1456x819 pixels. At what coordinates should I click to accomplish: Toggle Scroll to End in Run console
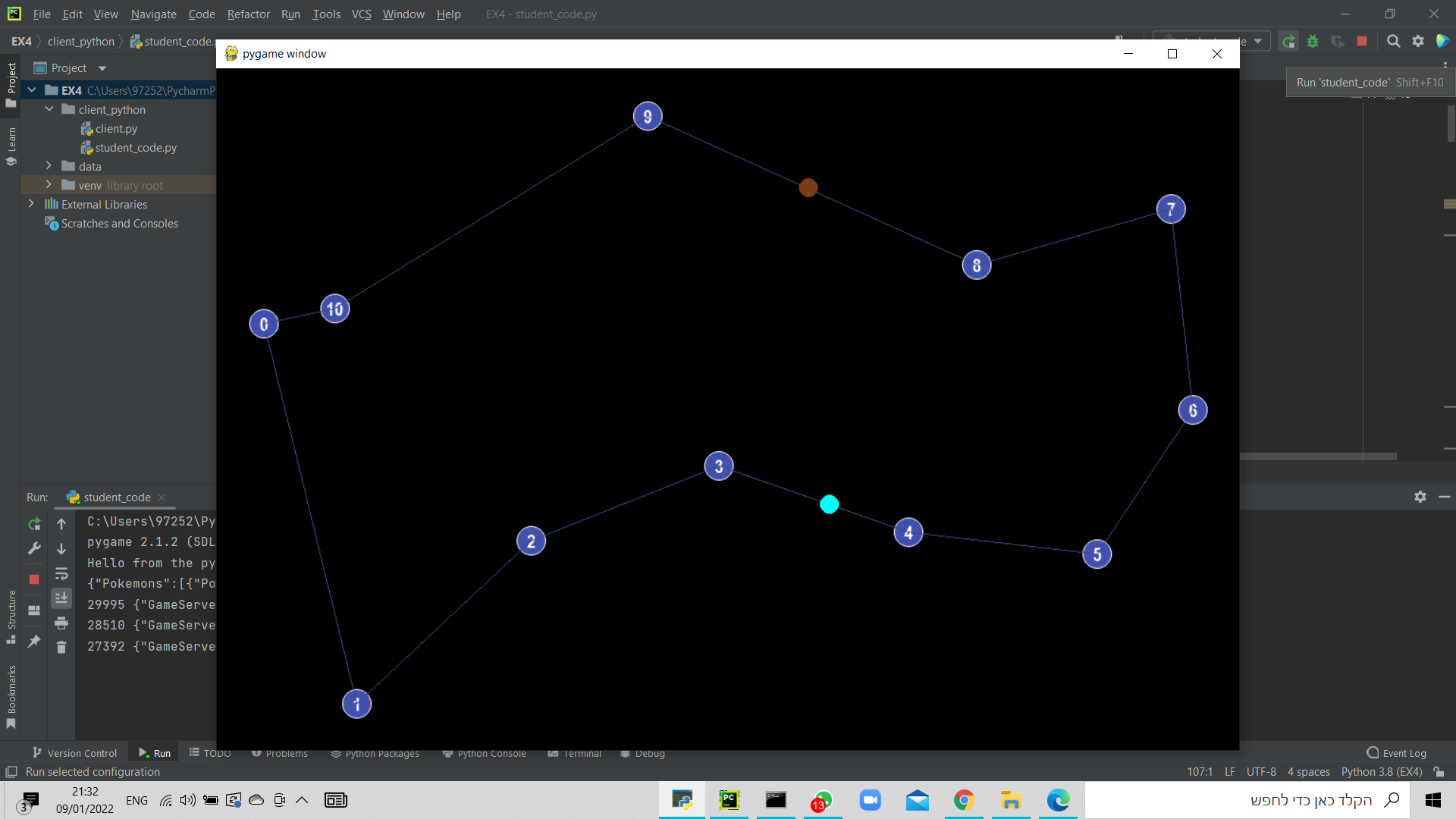(61, 598)
